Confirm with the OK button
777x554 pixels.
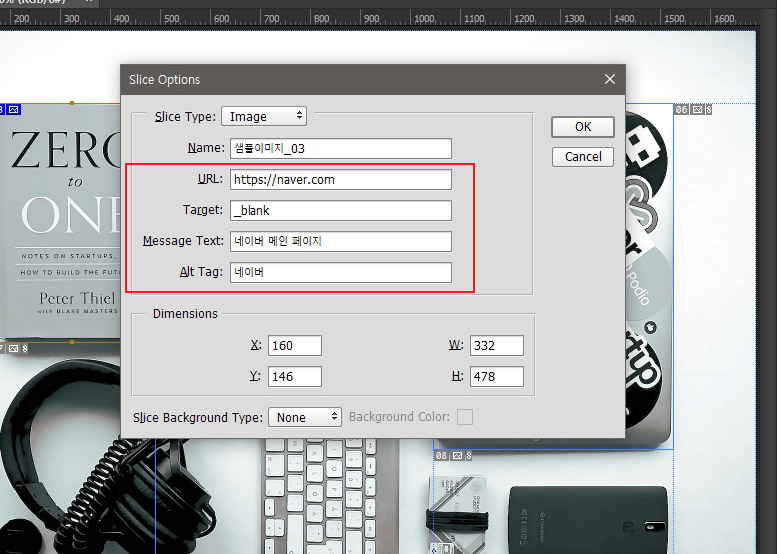(x=583, y=127)
